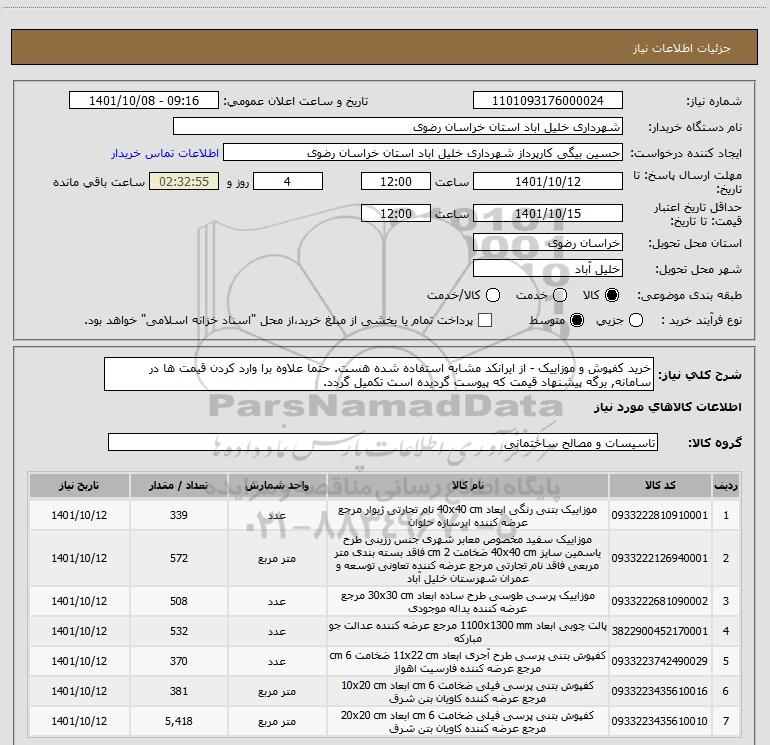Click the response deadline hour 12:00 field

tap(396, 182)
